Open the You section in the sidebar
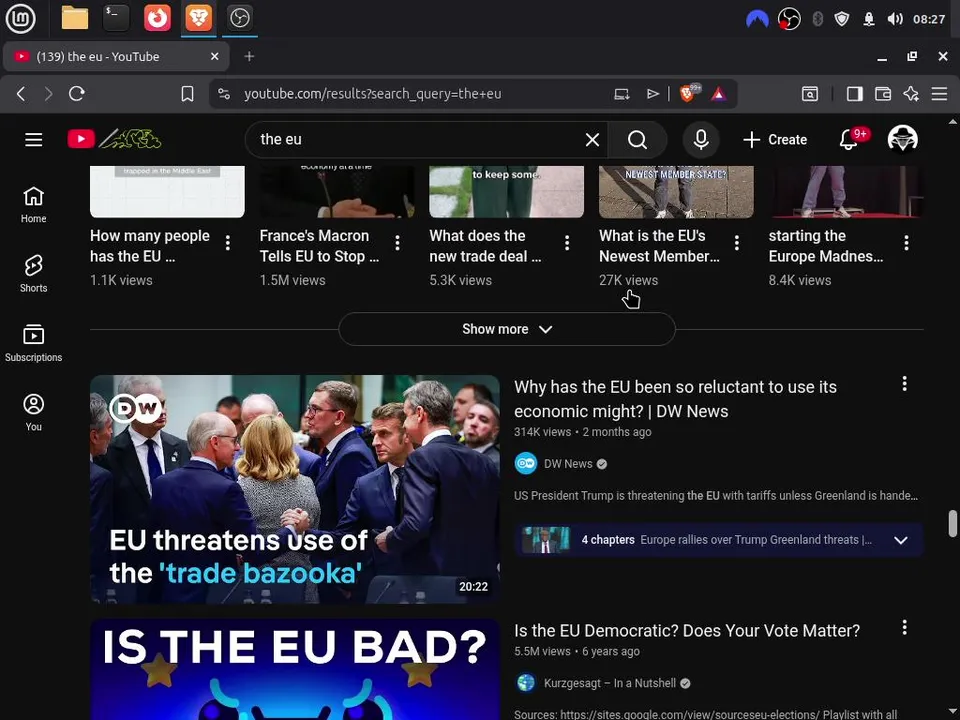 pyautogui.click(x=34, y=413)
